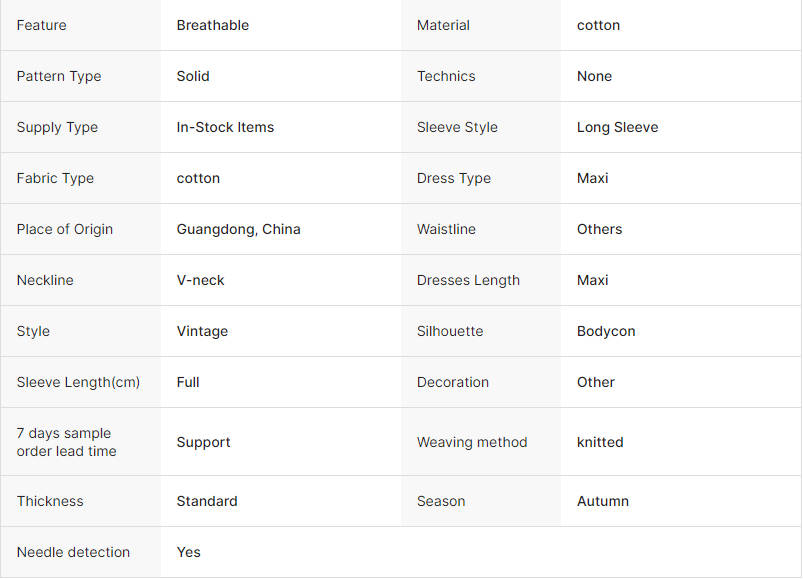803x579 pixels.
Task: Click the Feature label cell
Action: coord(81,25)
